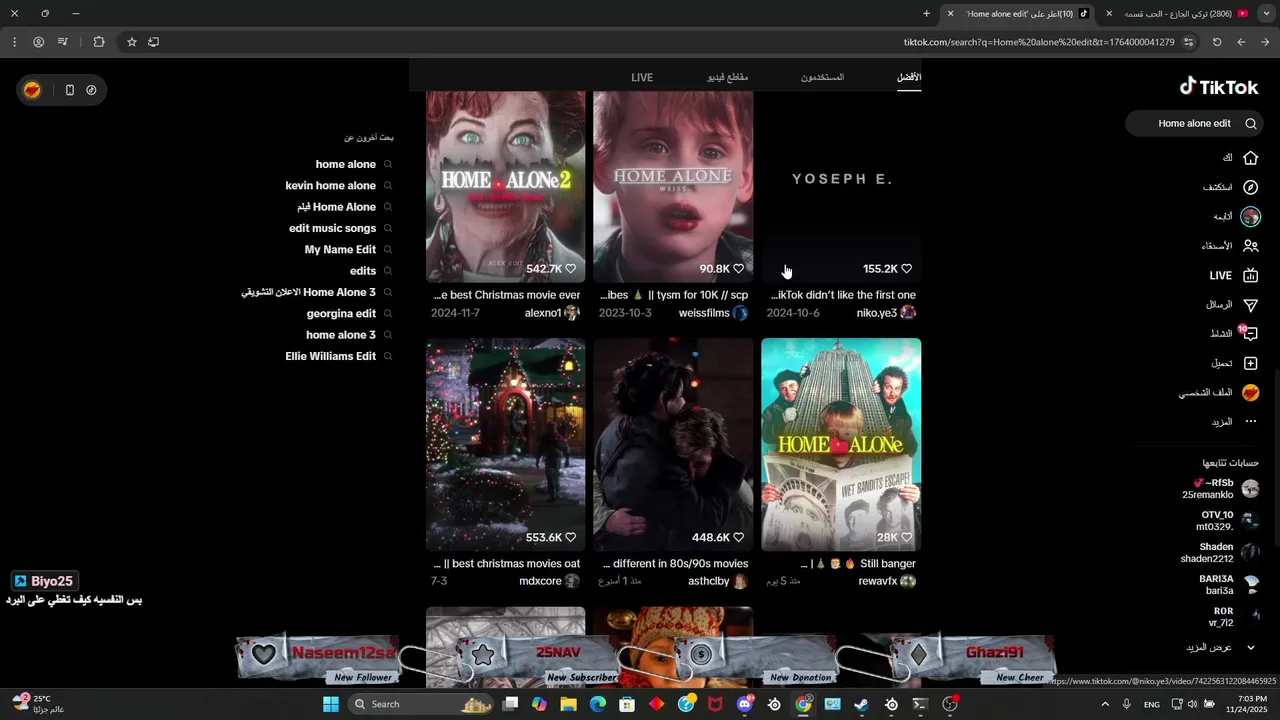Open followed account Shaden shaden2212
Screen dimensions: 1280x720
(x=1219, y=553)
